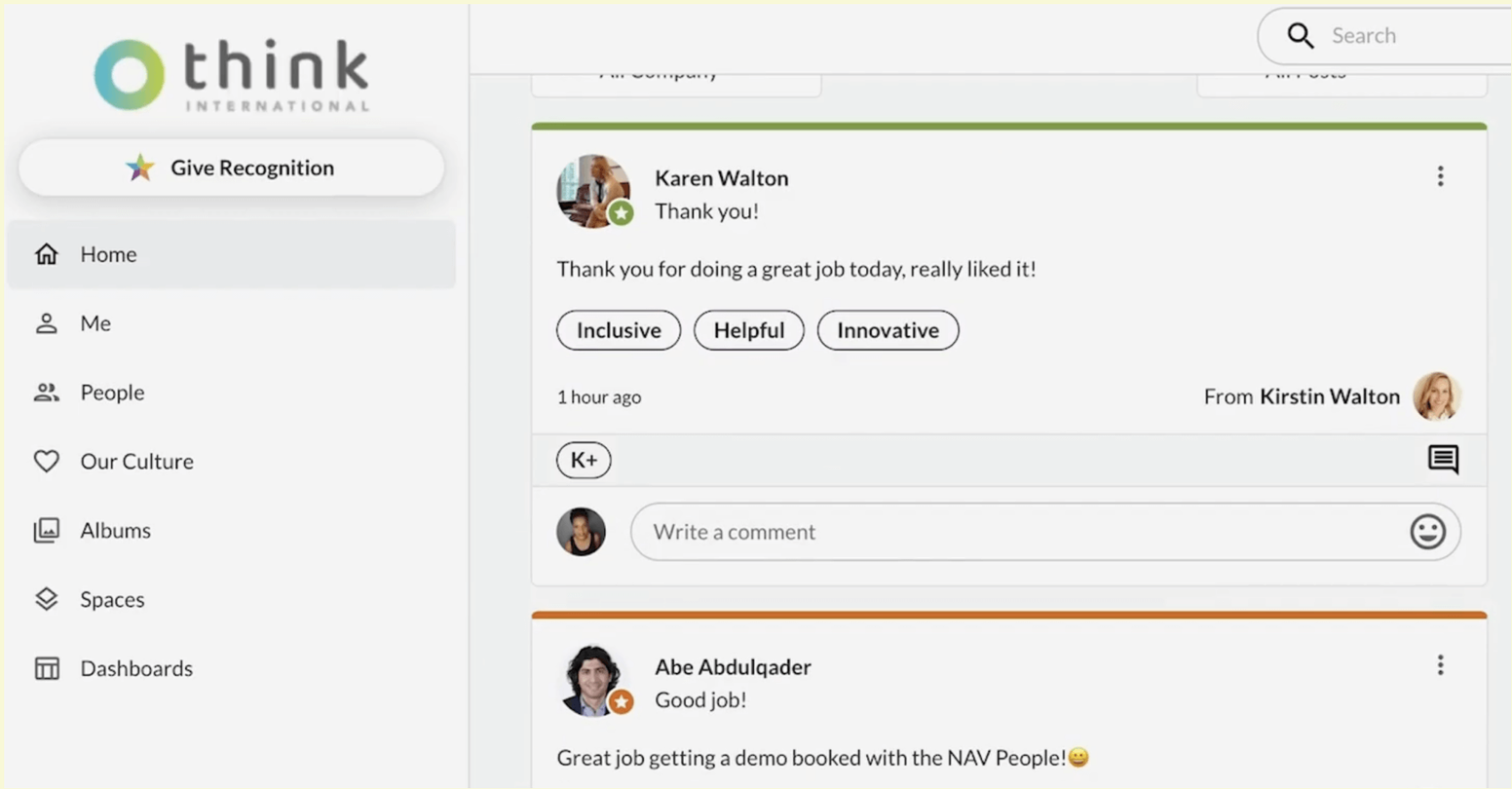Screen dimensions: 1512x789
Task: Click the Write a comment field
Action: tap(1045, 532)
